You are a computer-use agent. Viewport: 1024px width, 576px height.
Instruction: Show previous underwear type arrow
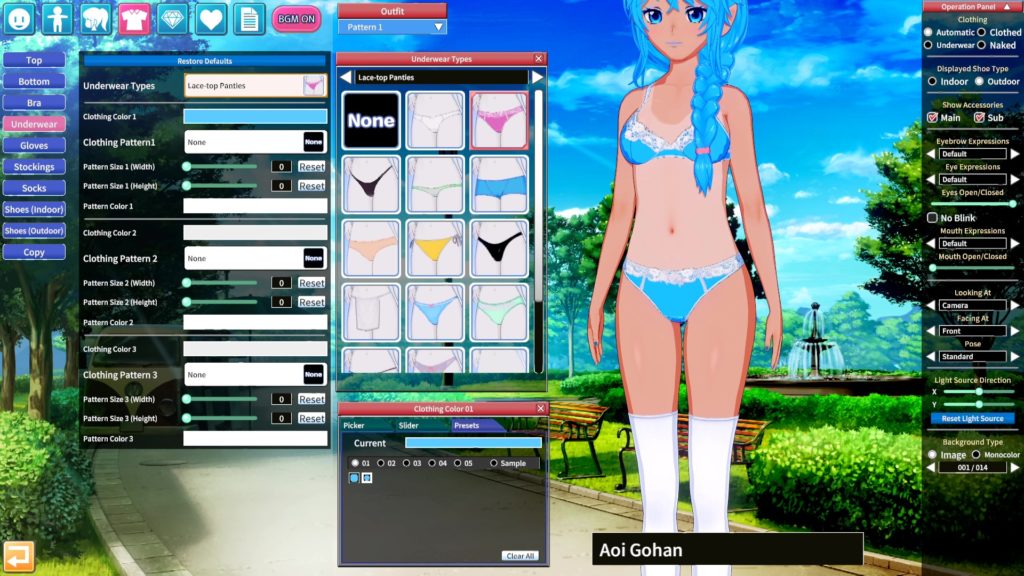click(346, 77)
